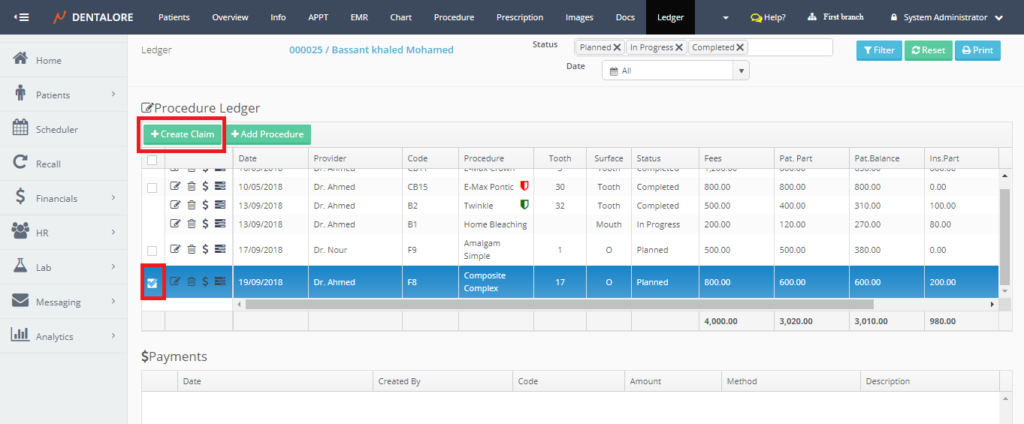Expand the Financials sidebar section

point(63,198)
